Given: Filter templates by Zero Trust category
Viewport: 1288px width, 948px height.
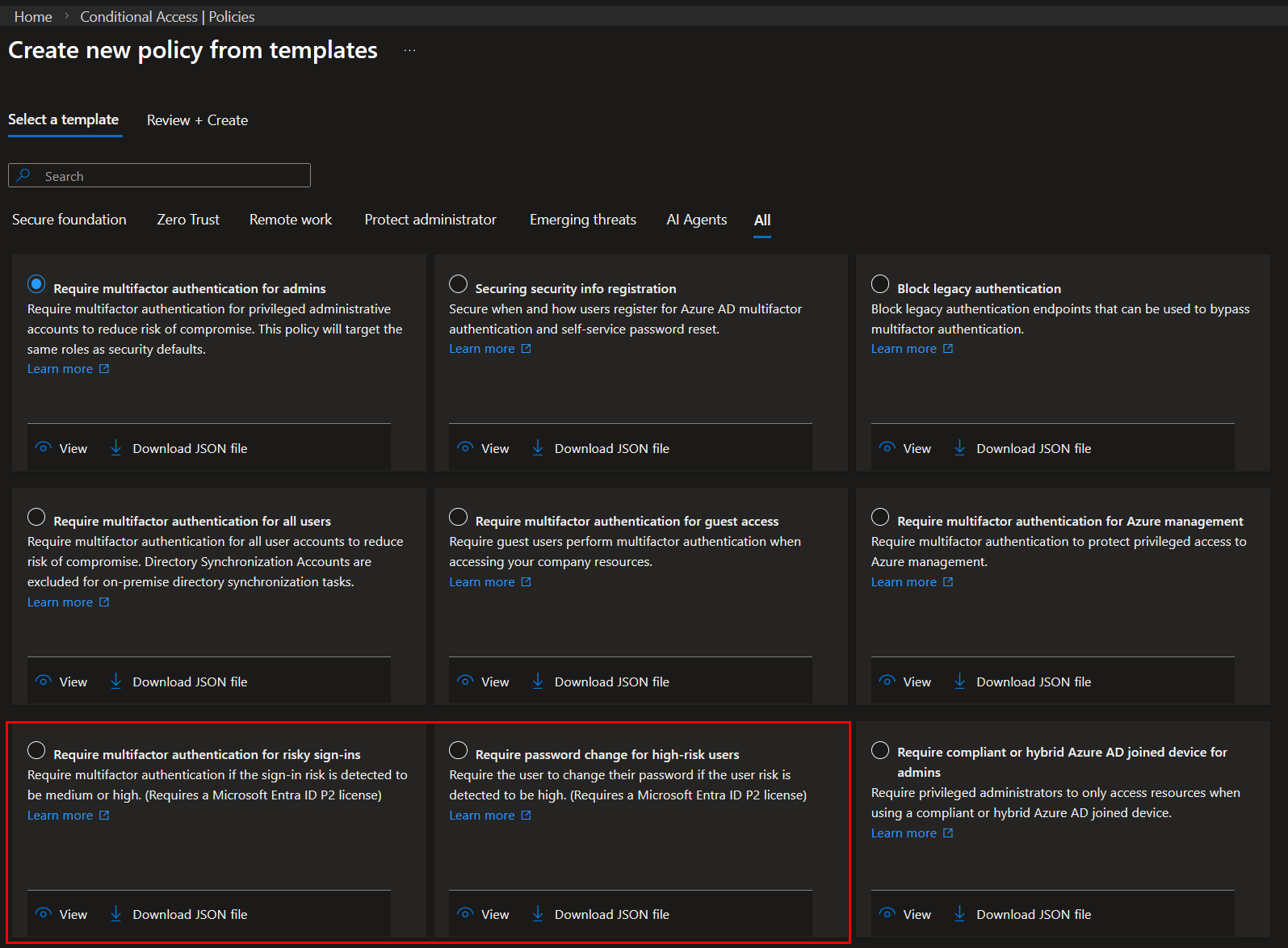Looking at the screenshot, I should pyautogui.click(x=188, y=220).
